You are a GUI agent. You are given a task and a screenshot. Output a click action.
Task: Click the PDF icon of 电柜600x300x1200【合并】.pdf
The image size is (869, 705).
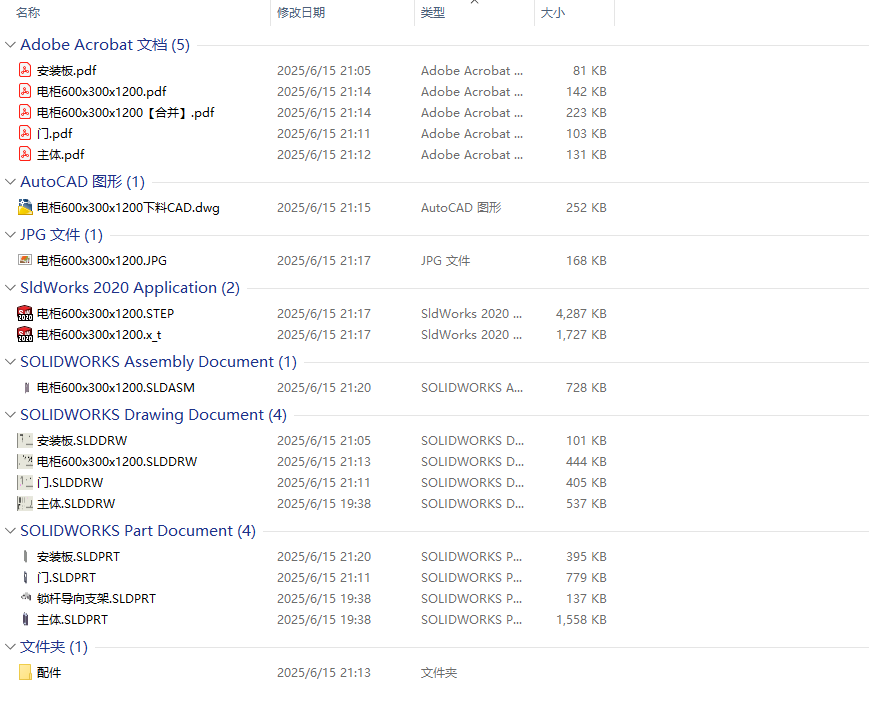pos(25,112)
